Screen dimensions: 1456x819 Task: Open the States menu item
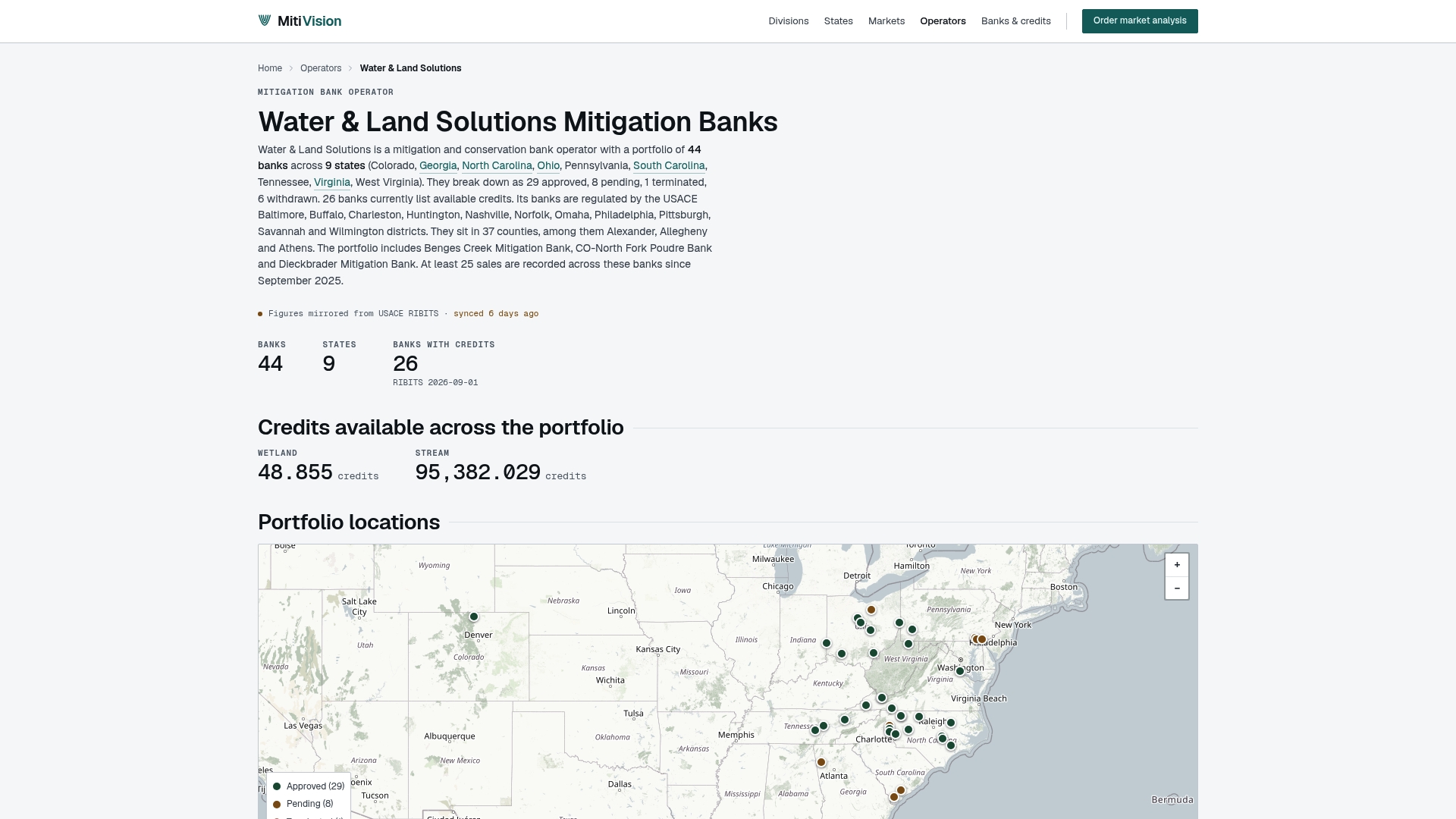pyautogui.click(x=839, y=21)
